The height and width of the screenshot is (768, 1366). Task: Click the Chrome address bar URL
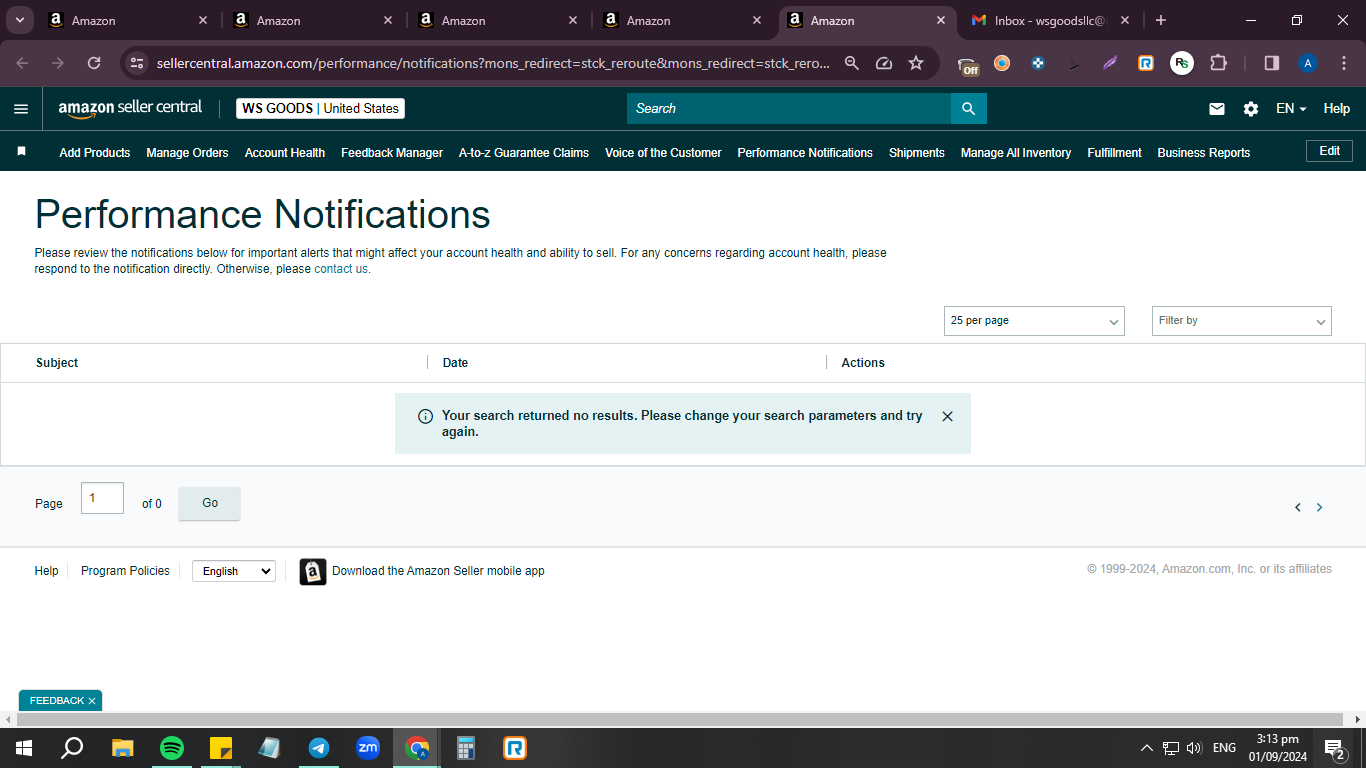pyautogui.click(x=493, y=63)
